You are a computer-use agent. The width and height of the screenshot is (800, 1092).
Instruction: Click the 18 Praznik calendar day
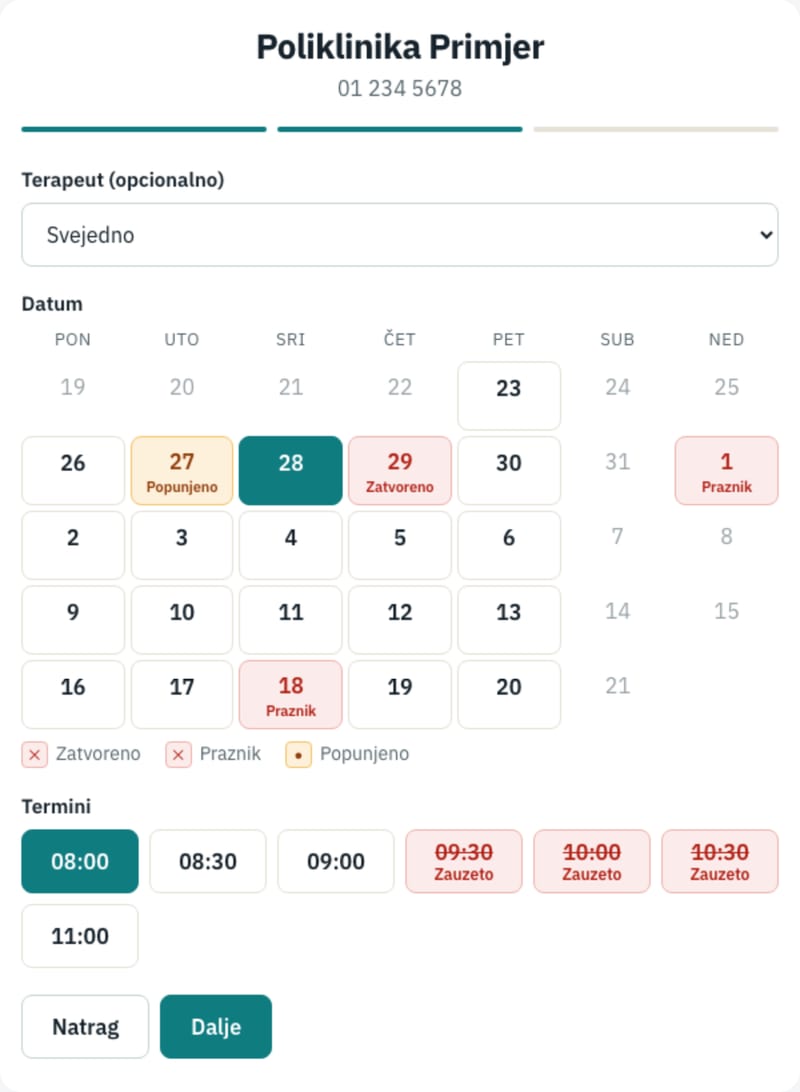[x=290, y=694]
